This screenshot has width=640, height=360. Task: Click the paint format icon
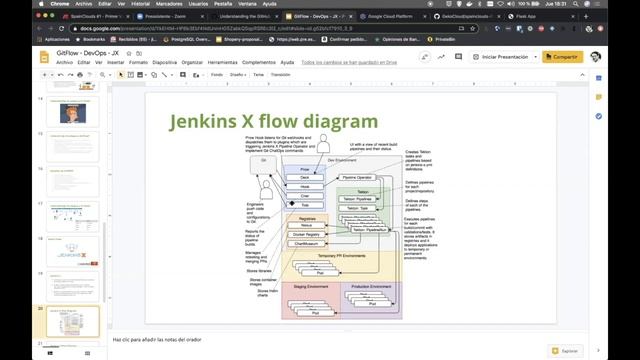tap(89, 75)
